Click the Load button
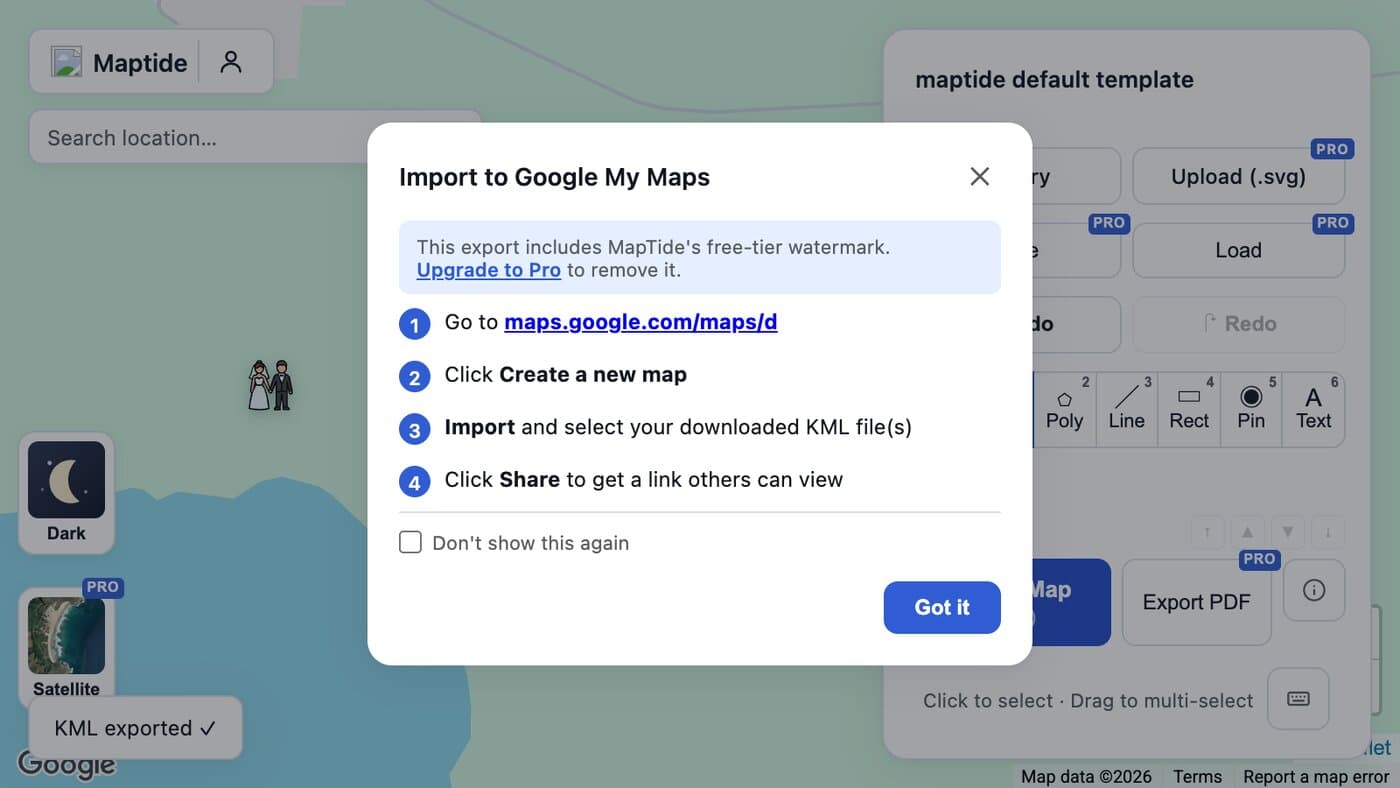 [1238, 250]
